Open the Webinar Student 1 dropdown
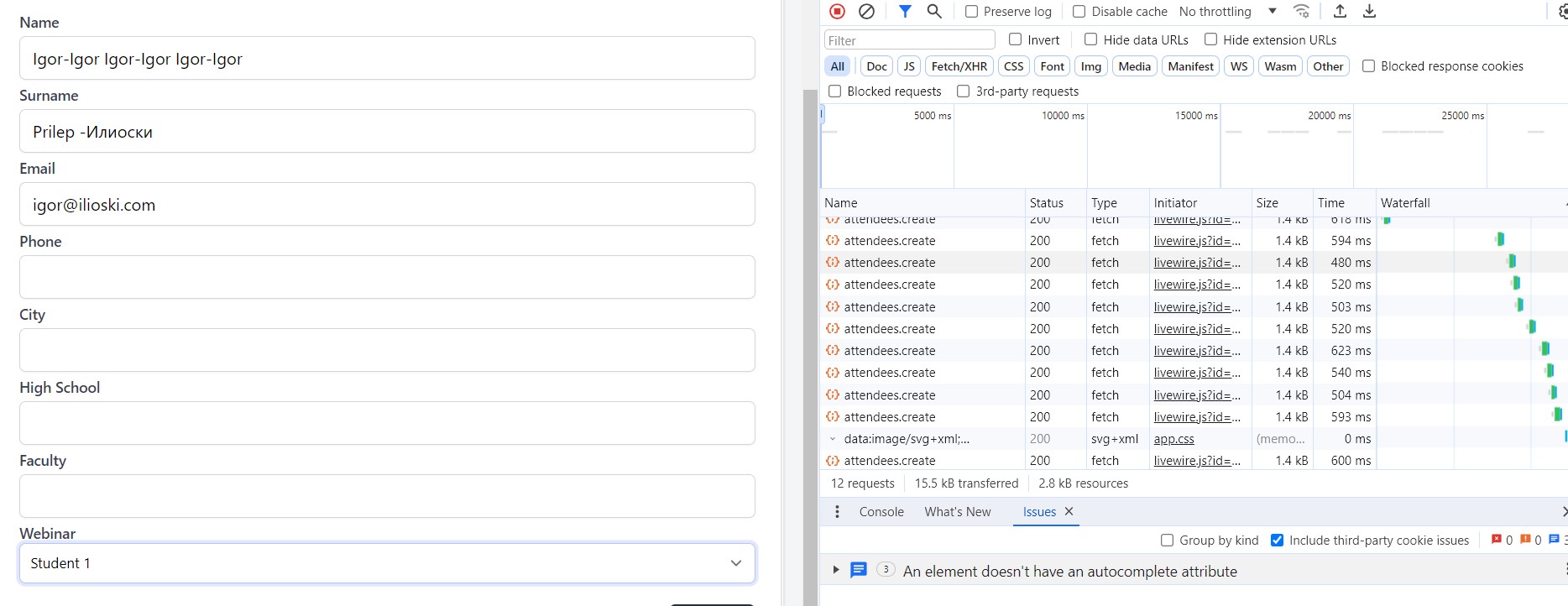 (x=387, y=563)
